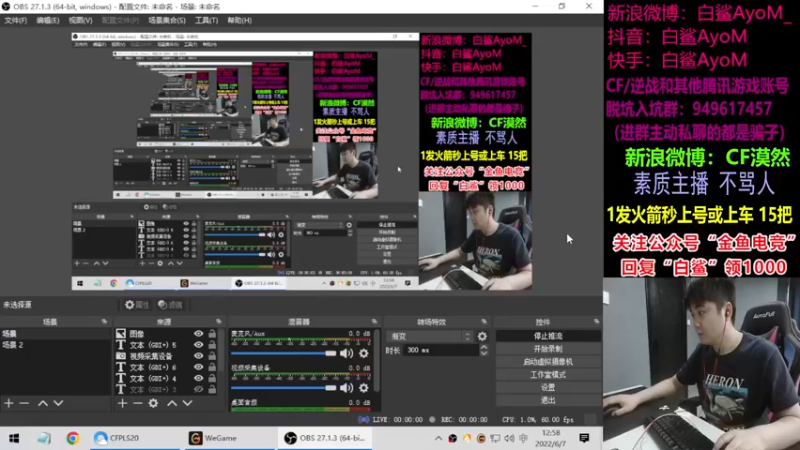Undock the 混音器 panel via its float icon
Screen dimensions: 800x450
374,321
